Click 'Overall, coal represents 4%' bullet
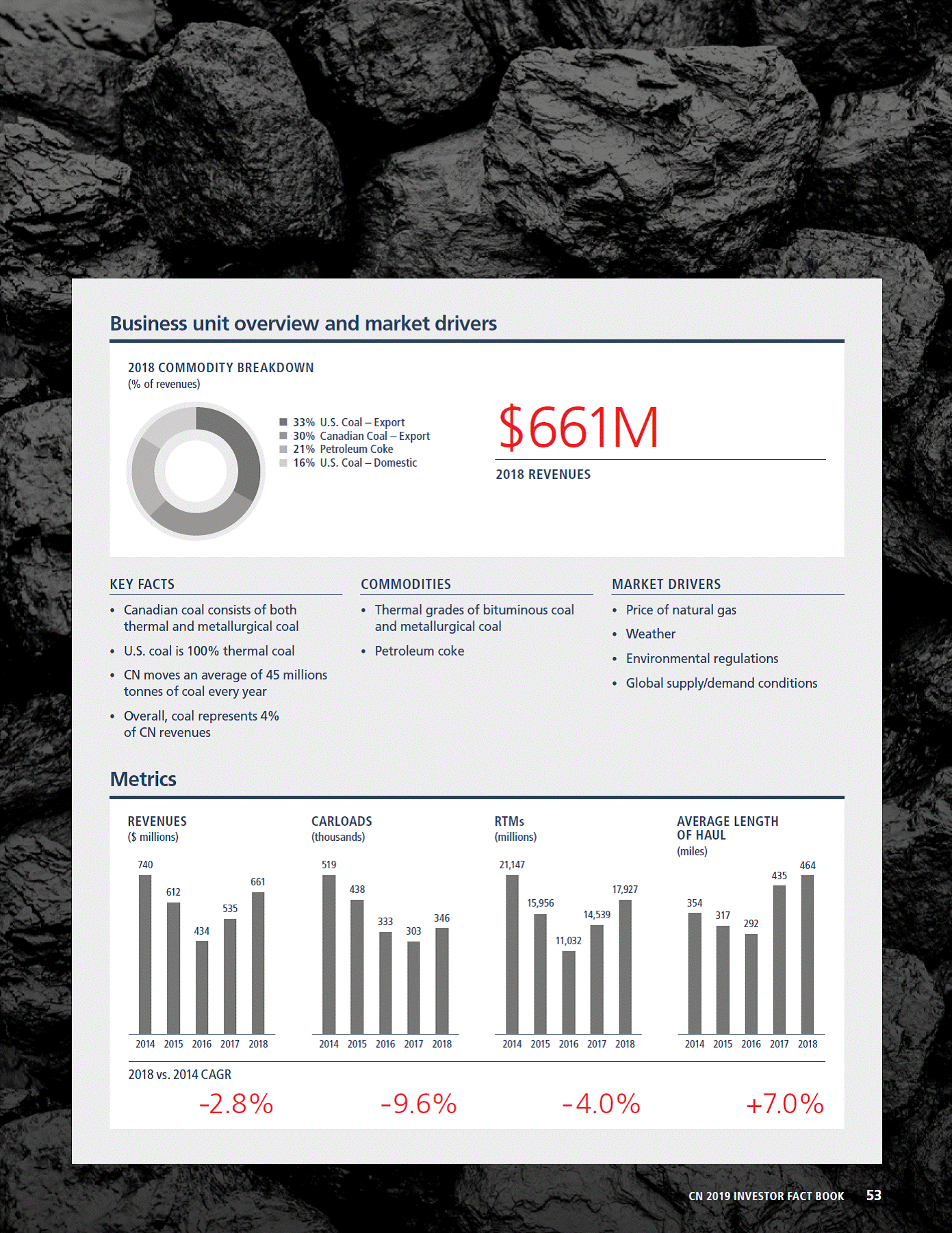This screenshot has width=952, height=1233. point(201,716)
